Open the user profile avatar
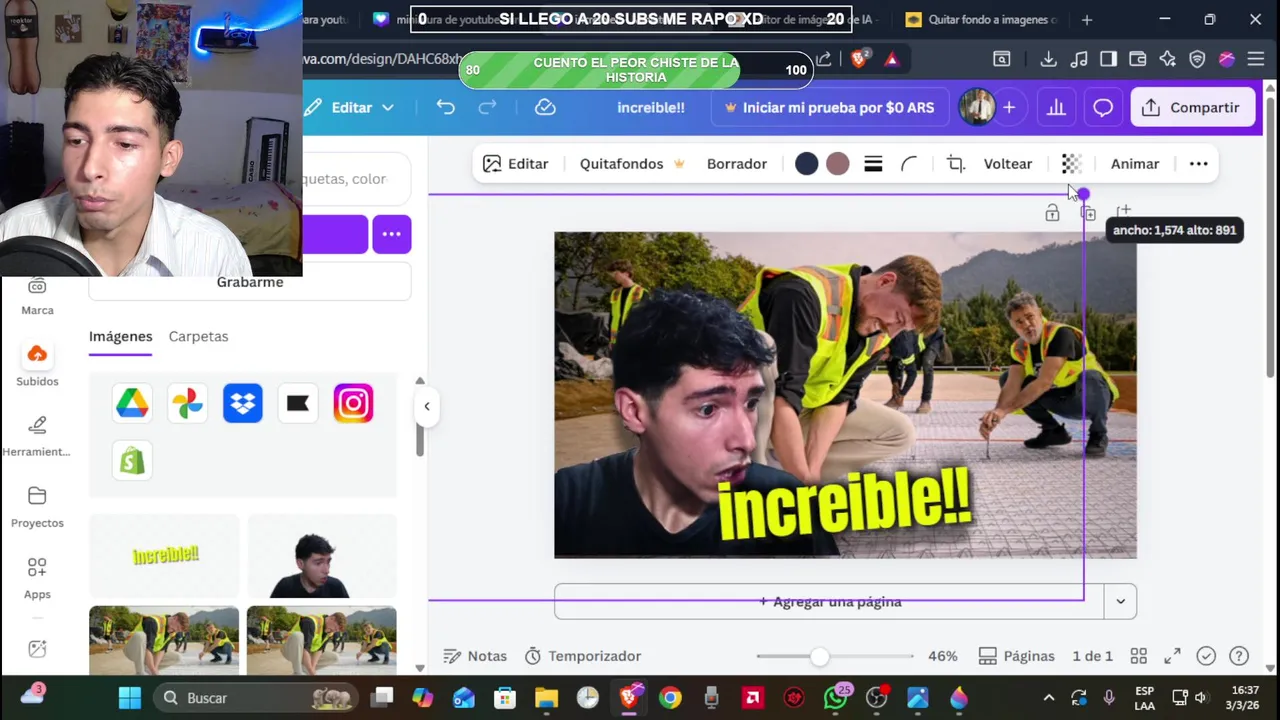Screen dimensions: 1280x720 (977, 107)
